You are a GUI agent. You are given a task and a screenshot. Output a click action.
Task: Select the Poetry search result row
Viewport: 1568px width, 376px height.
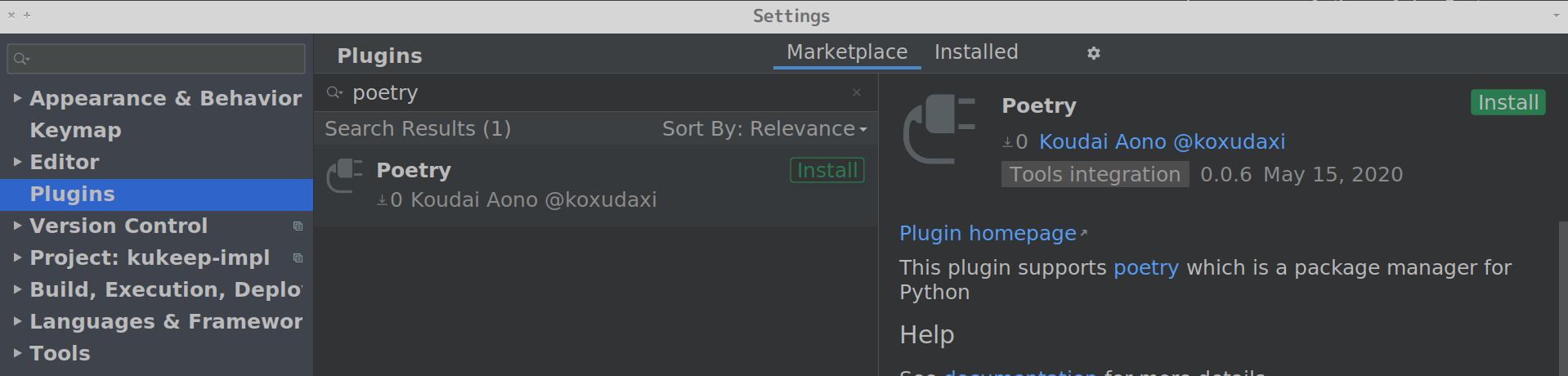(596, 186)
